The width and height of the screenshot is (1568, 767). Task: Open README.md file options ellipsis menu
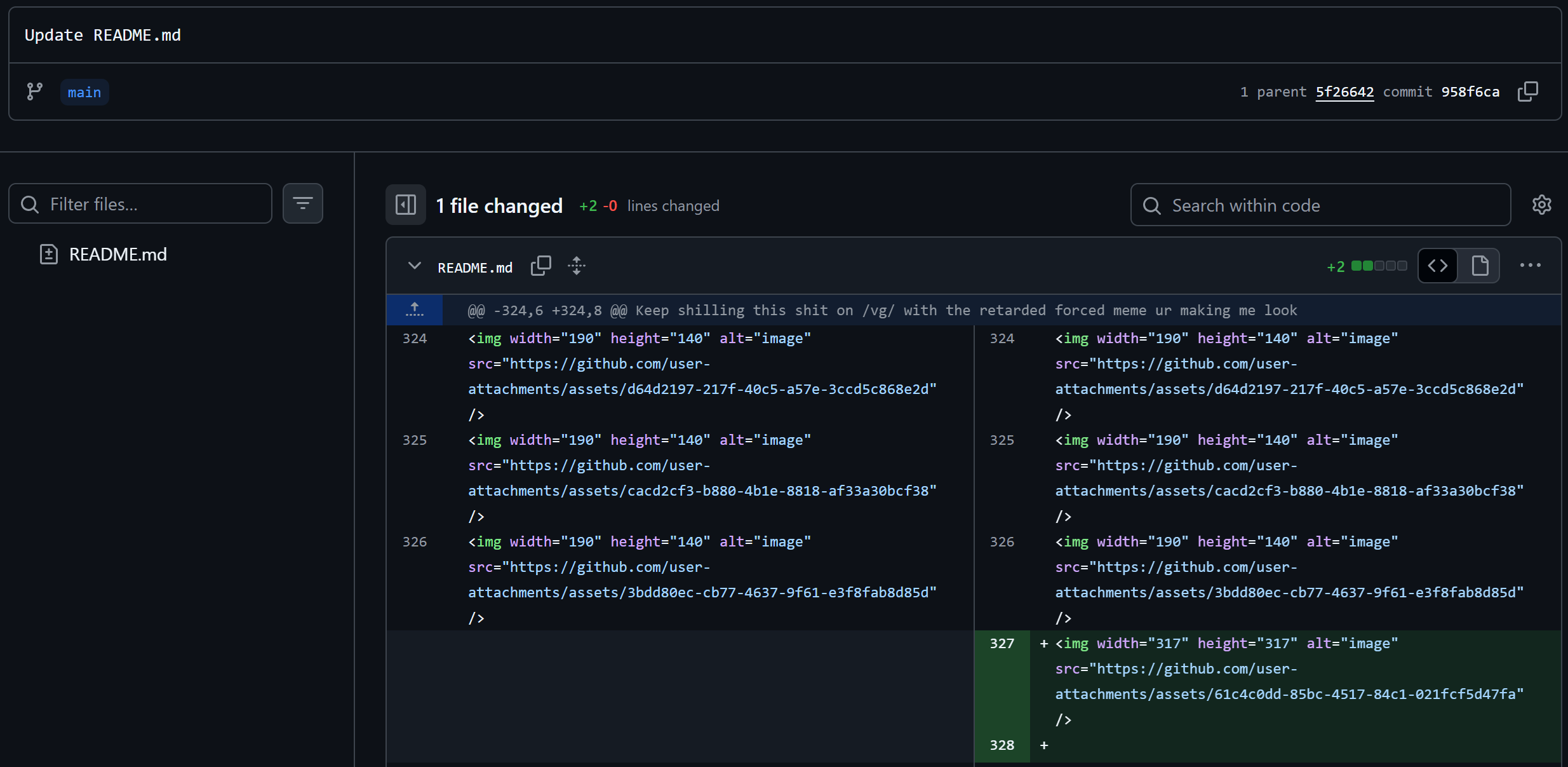[1530, 266]
